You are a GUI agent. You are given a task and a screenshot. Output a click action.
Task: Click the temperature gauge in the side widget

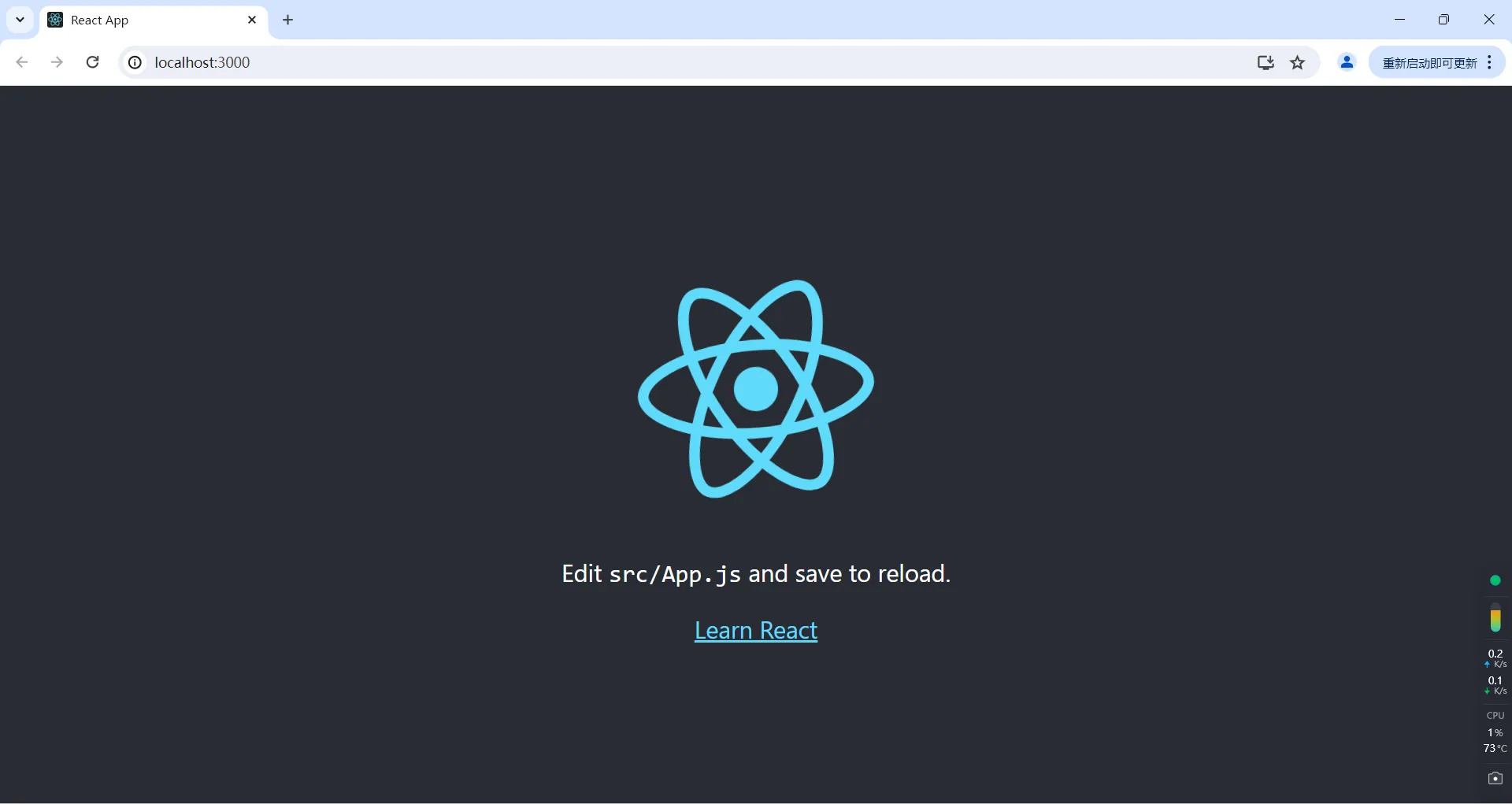tap(1495, 620)
